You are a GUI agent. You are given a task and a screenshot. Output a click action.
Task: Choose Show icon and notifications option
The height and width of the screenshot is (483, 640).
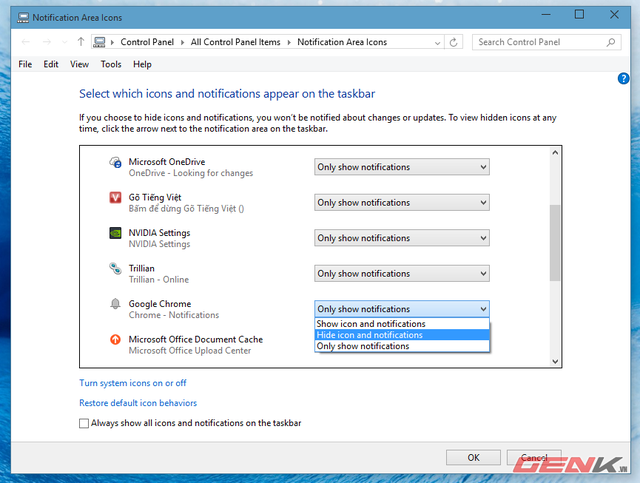402,324
